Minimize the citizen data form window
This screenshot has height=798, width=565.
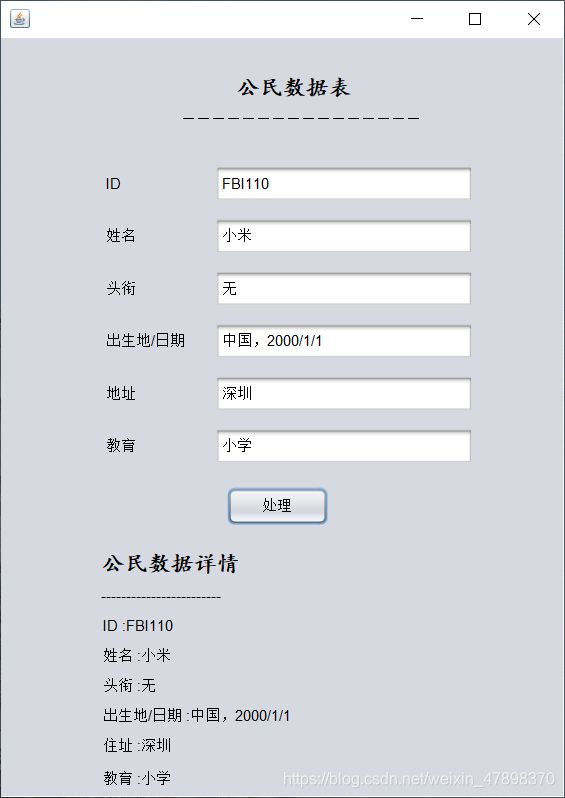tap(417, 19)
